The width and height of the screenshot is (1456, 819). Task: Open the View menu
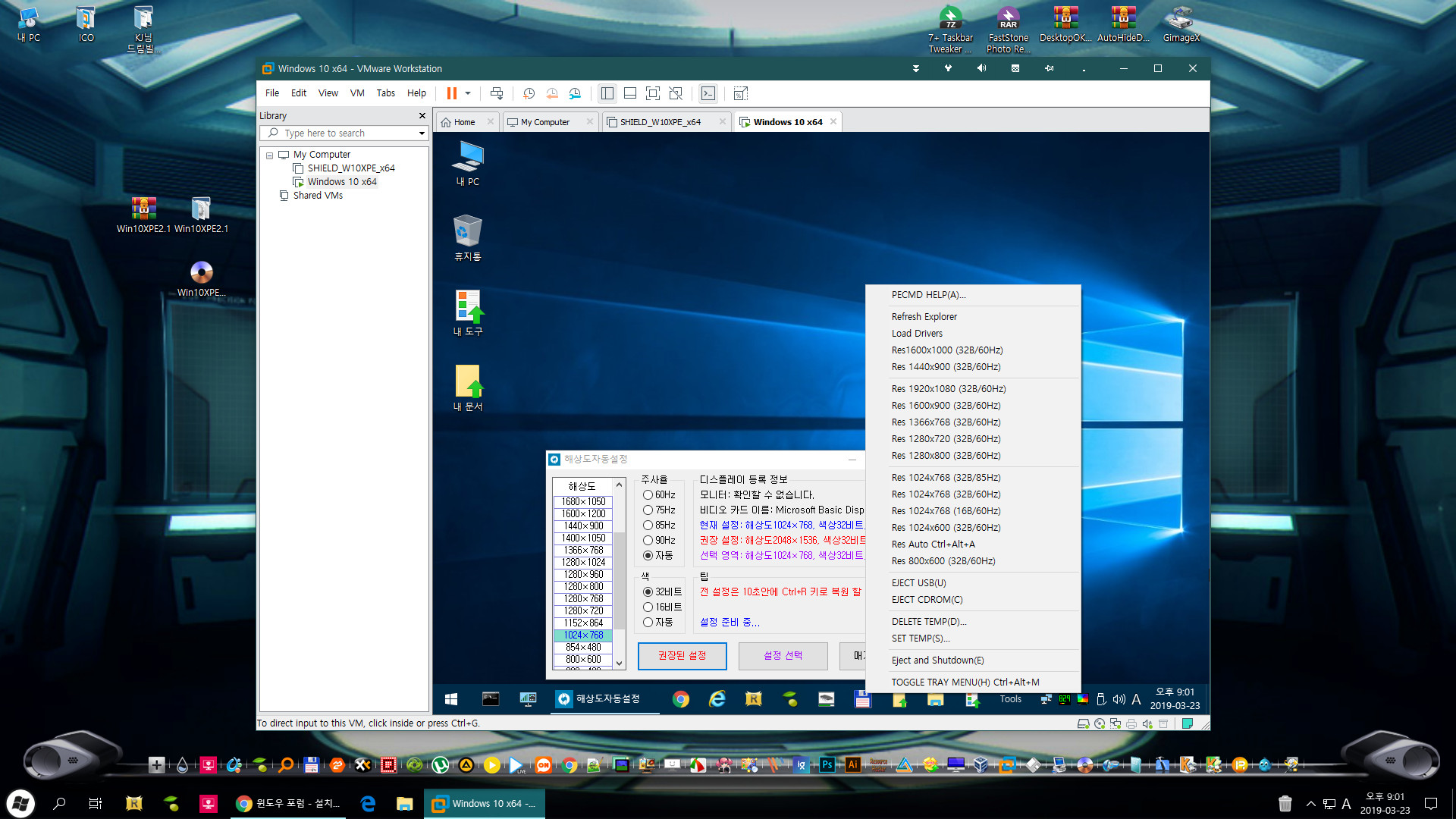click(x=328, y=93)
